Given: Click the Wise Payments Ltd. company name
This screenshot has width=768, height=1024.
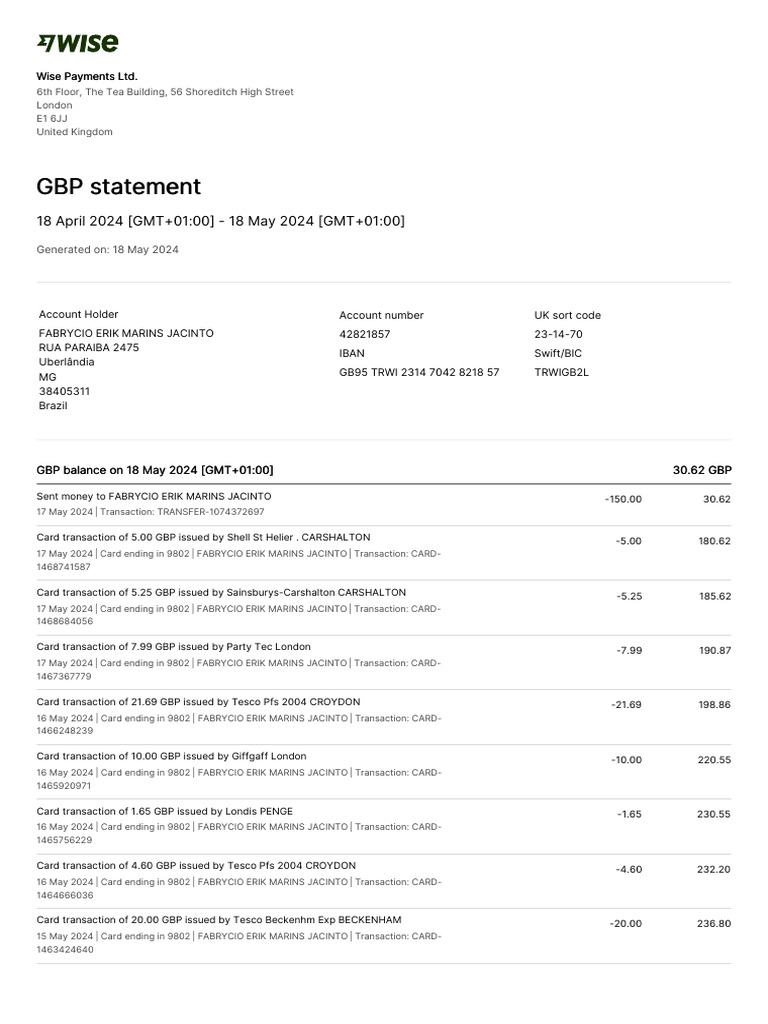Looking at the screenshot, I should 87,76.
